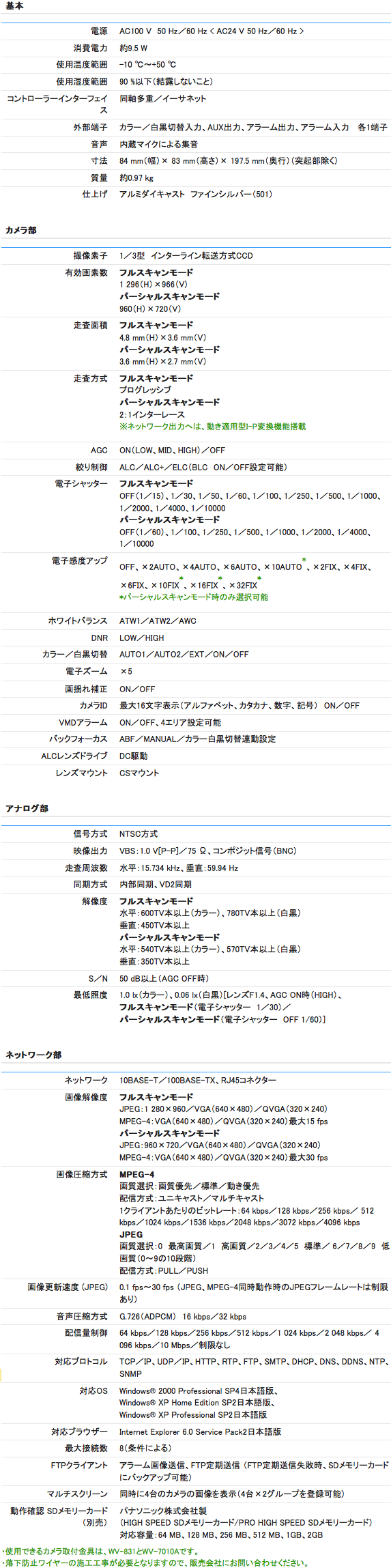
Task: Click the 動作確認 SDメモリーカード row label
Action: click(x=59, y=1511)
